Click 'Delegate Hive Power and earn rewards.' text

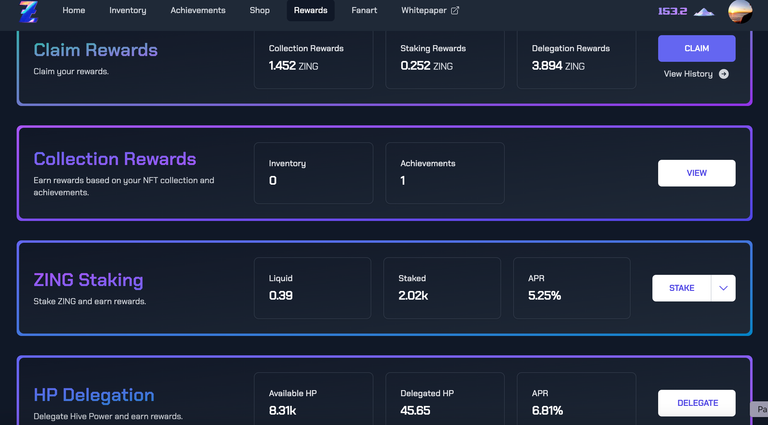pos(108,417)
